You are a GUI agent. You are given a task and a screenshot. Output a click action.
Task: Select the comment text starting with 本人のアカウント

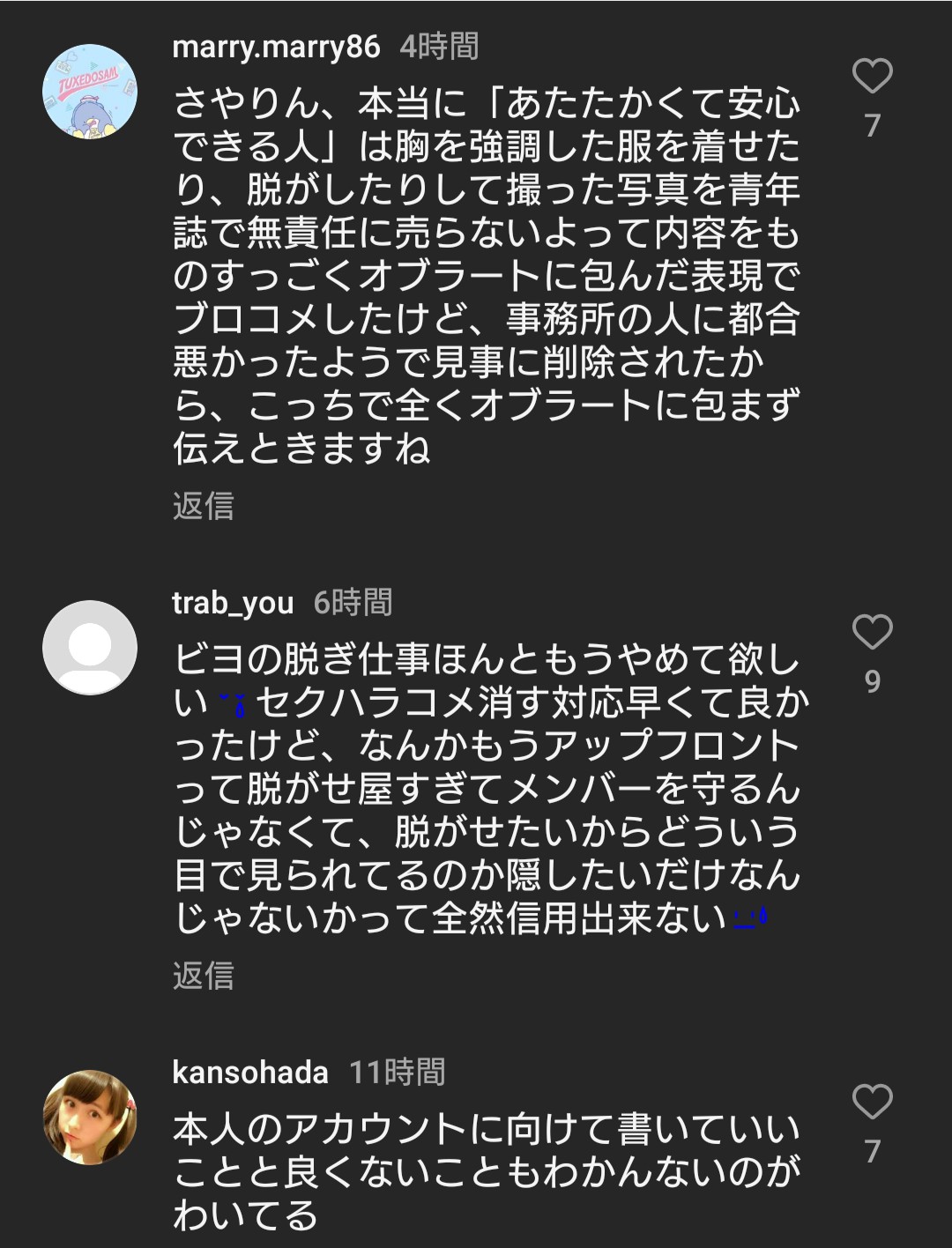[x=486, y=1172]
